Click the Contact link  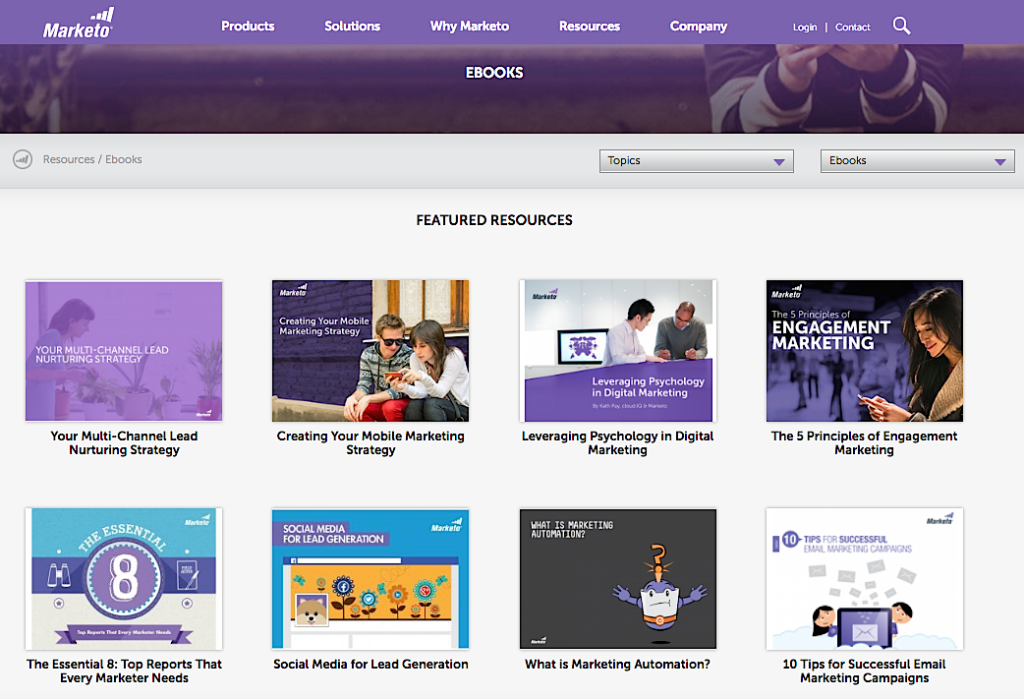click(x=852, y=27)
